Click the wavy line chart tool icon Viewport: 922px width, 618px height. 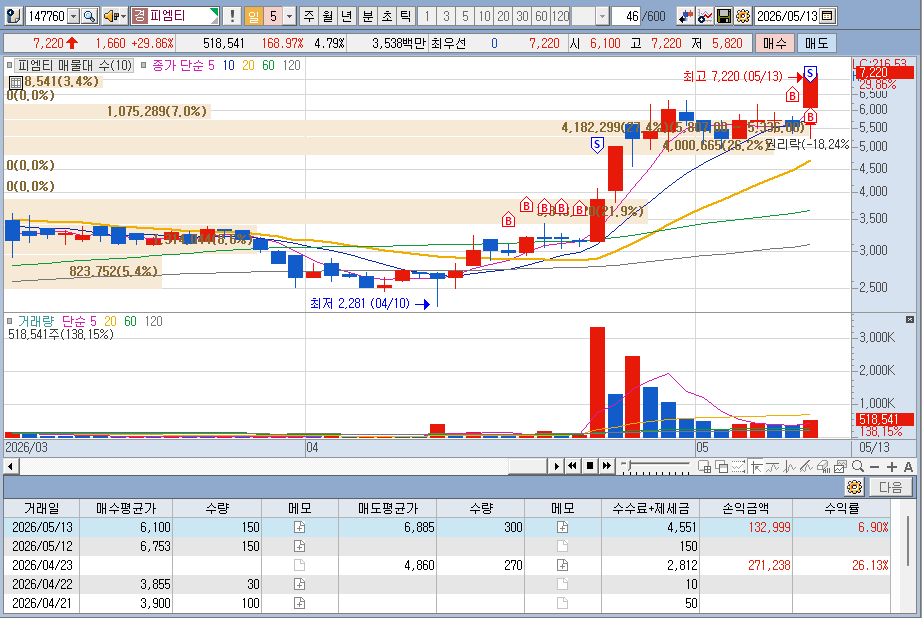point(772,466)
